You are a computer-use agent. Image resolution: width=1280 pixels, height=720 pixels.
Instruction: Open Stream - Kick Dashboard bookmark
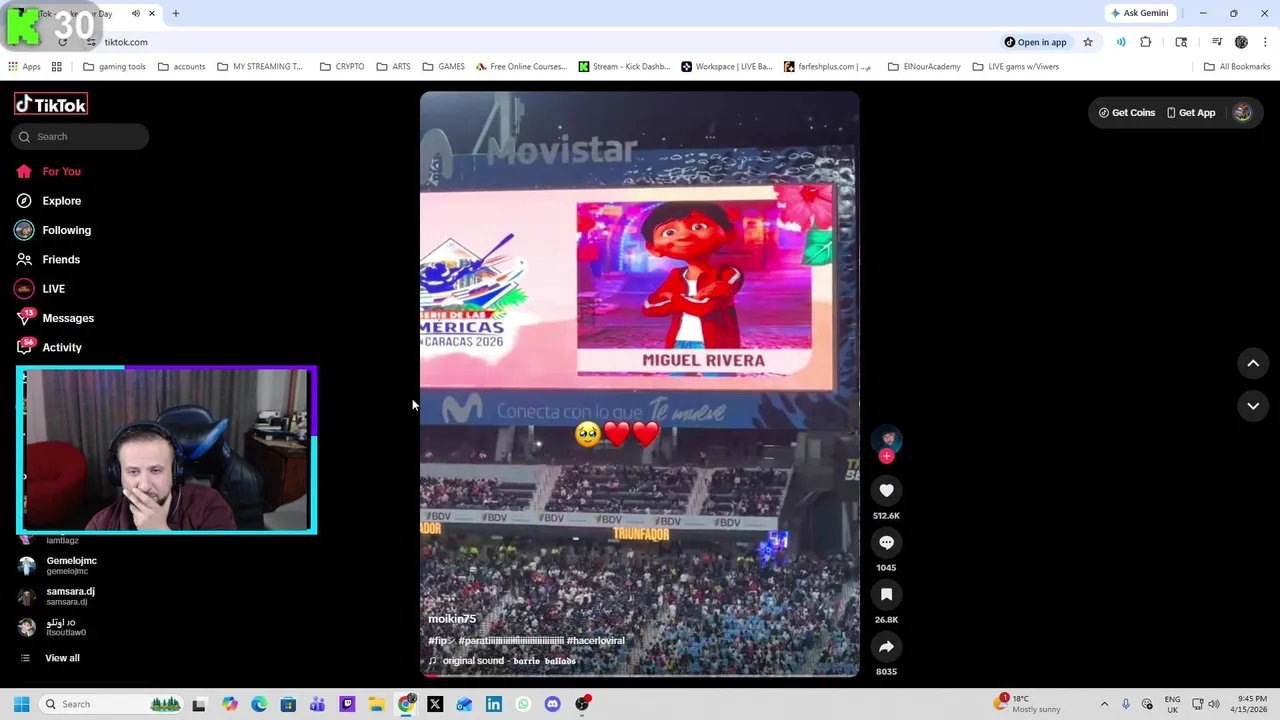pos(625,67)
